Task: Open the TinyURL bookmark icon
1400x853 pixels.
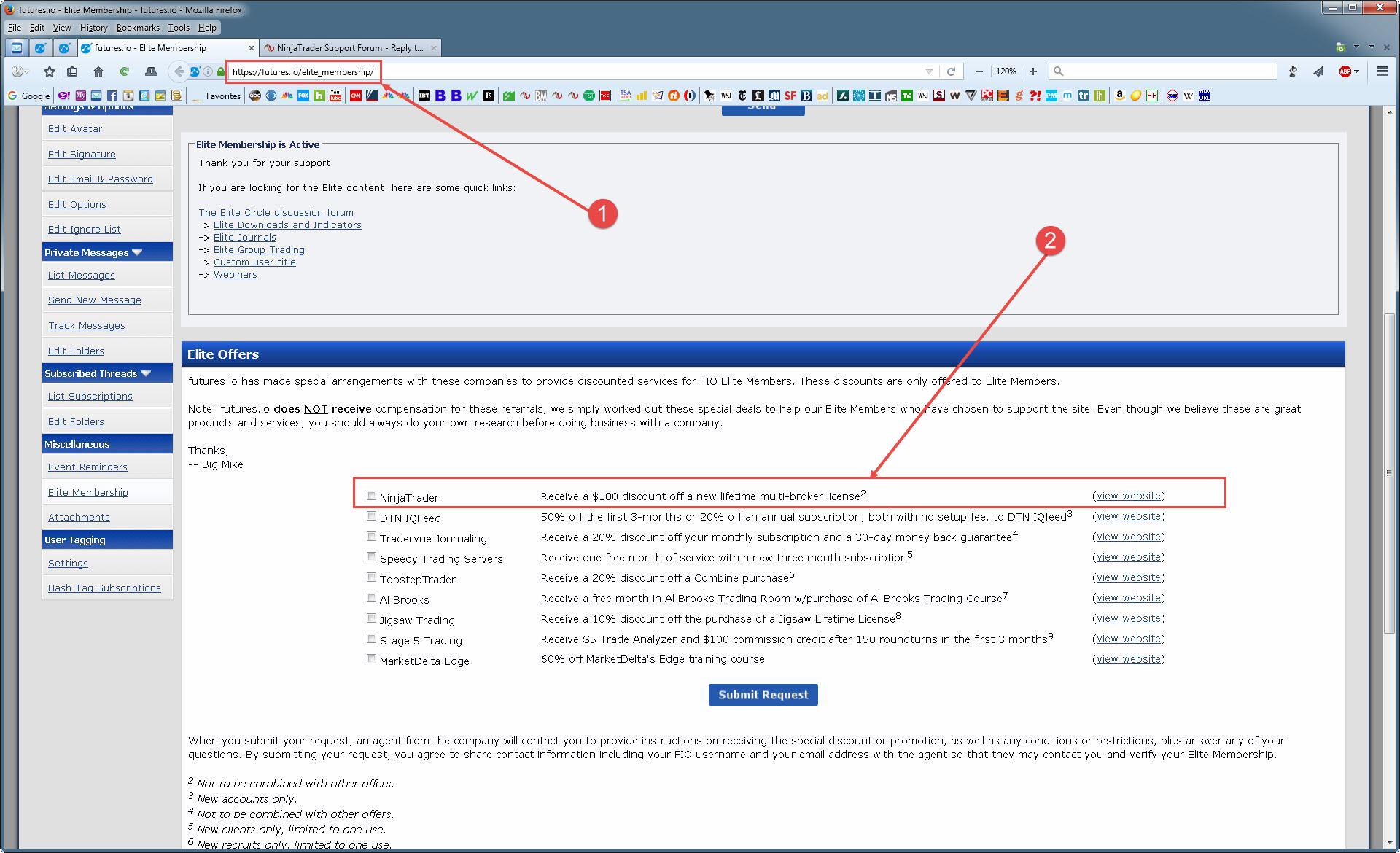Action: pyautogui.click(x=1204, y=96)
